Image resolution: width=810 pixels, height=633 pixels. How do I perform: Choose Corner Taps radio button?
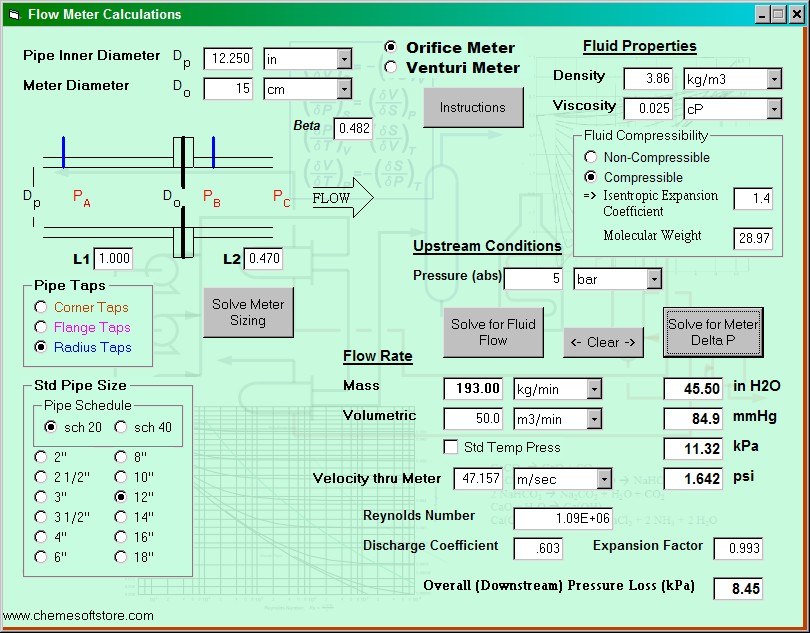(41, 308)
